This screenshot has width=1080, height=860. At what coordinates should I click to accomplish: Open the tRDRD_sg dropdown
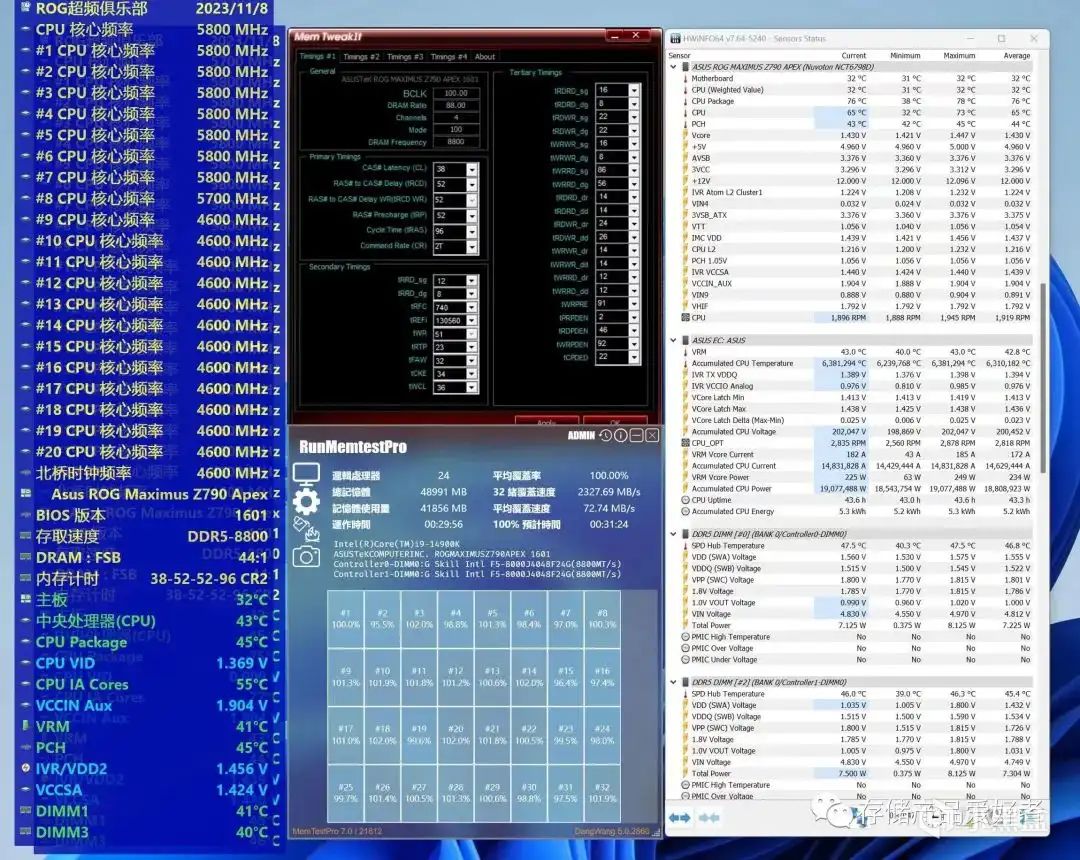634,90
